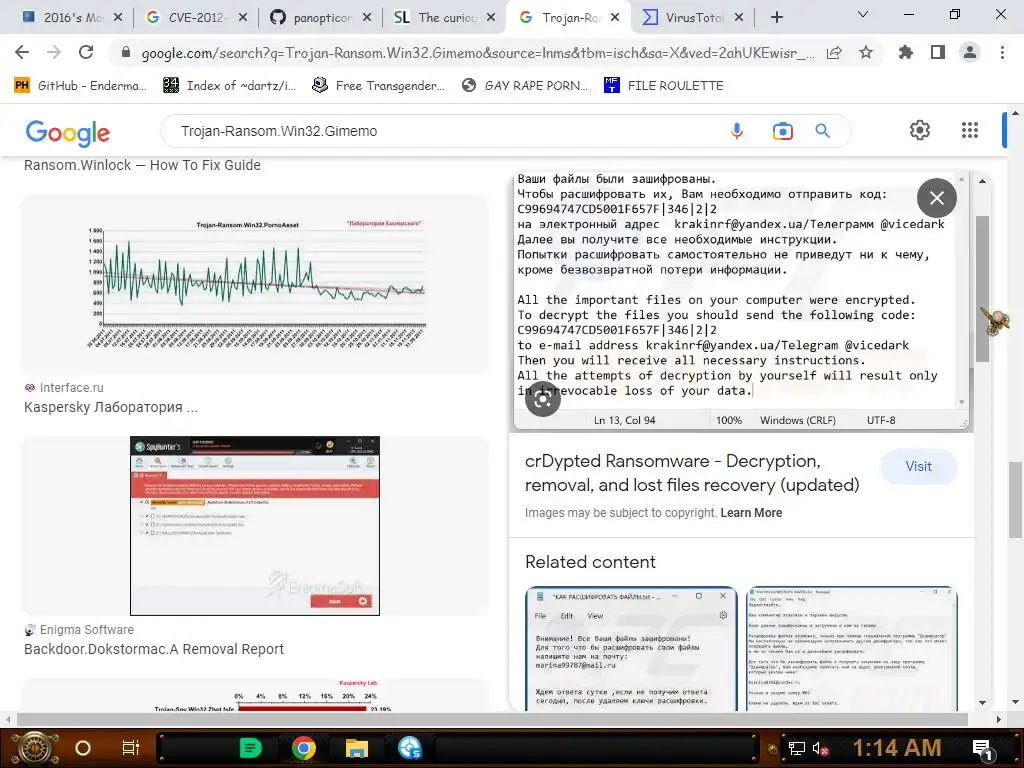Go forward with the browser forward arrow
Image resolution: width=1024 pixels, height=768 pixels.
(x=54, y=52)
